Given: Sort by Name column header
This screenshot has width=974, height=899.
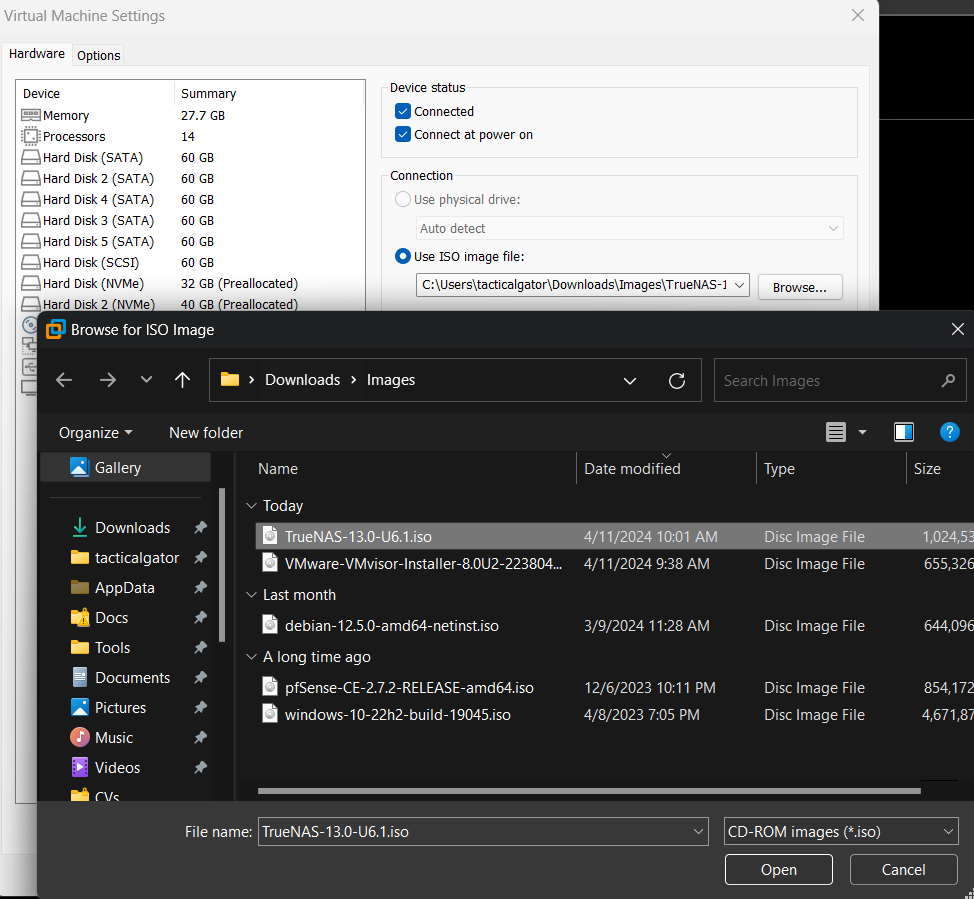Looking at the screenshot, I should [278, 468].
